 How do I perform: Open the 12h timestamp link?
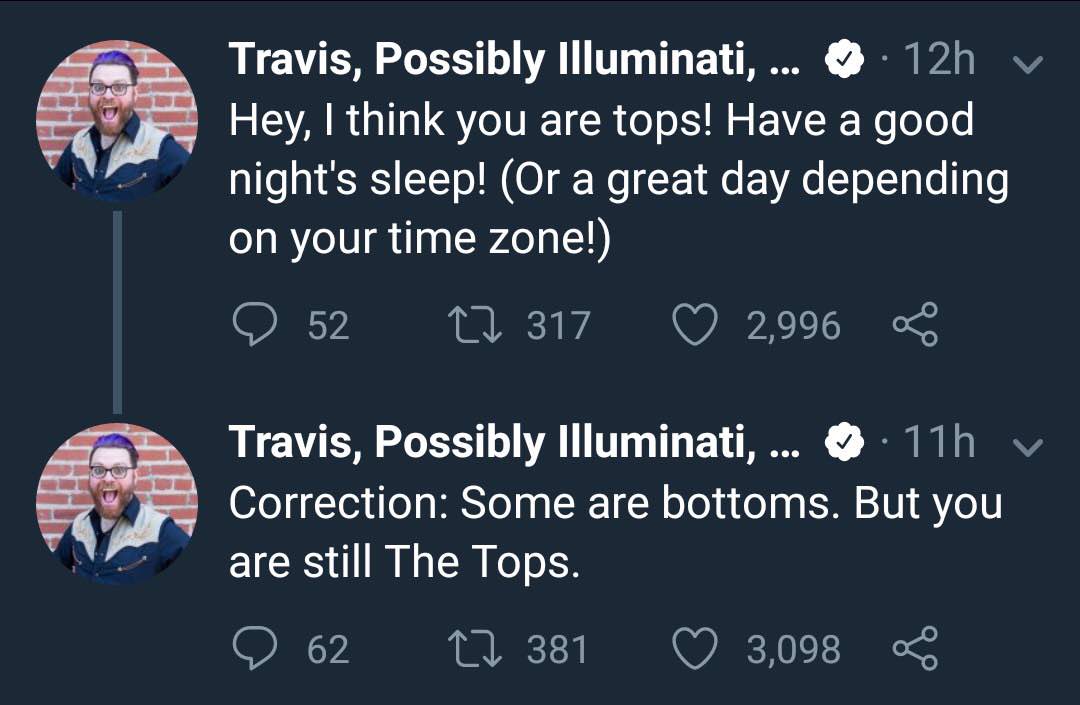pyautogui.click(x=939, y=59)
